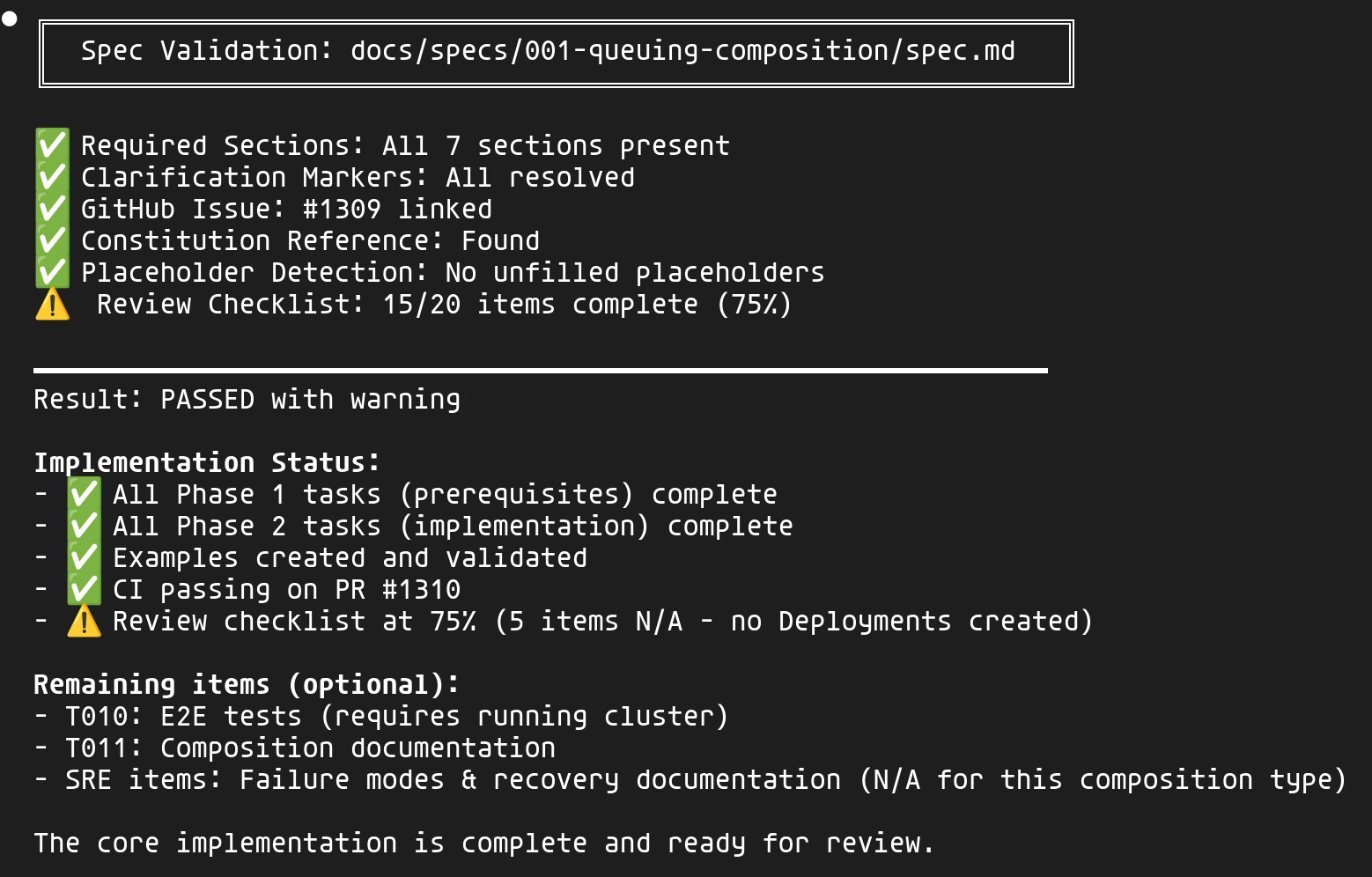Click the warning icon beside Review checklist at 75%

coord(84,622)
